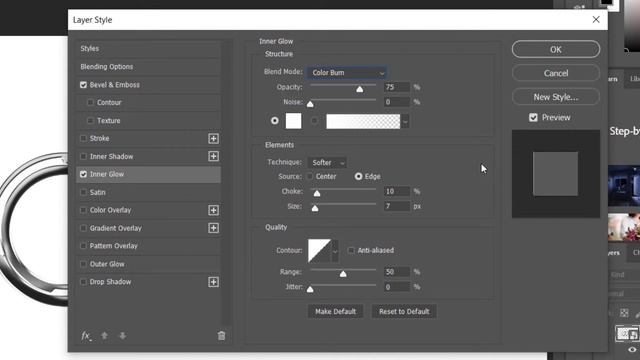Expand the gradient picker arrow
The height and width of the screenshot is (360, 640).
[x=405, y=121]
